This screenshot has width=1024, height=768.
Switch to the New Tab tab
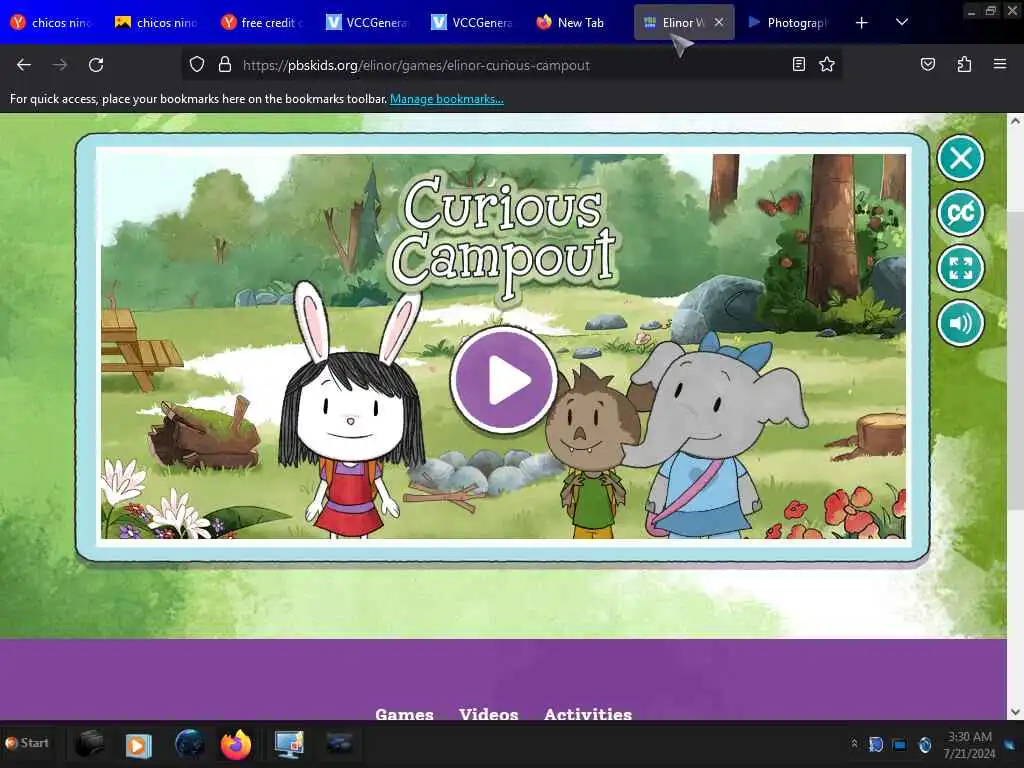coord(579,22)
